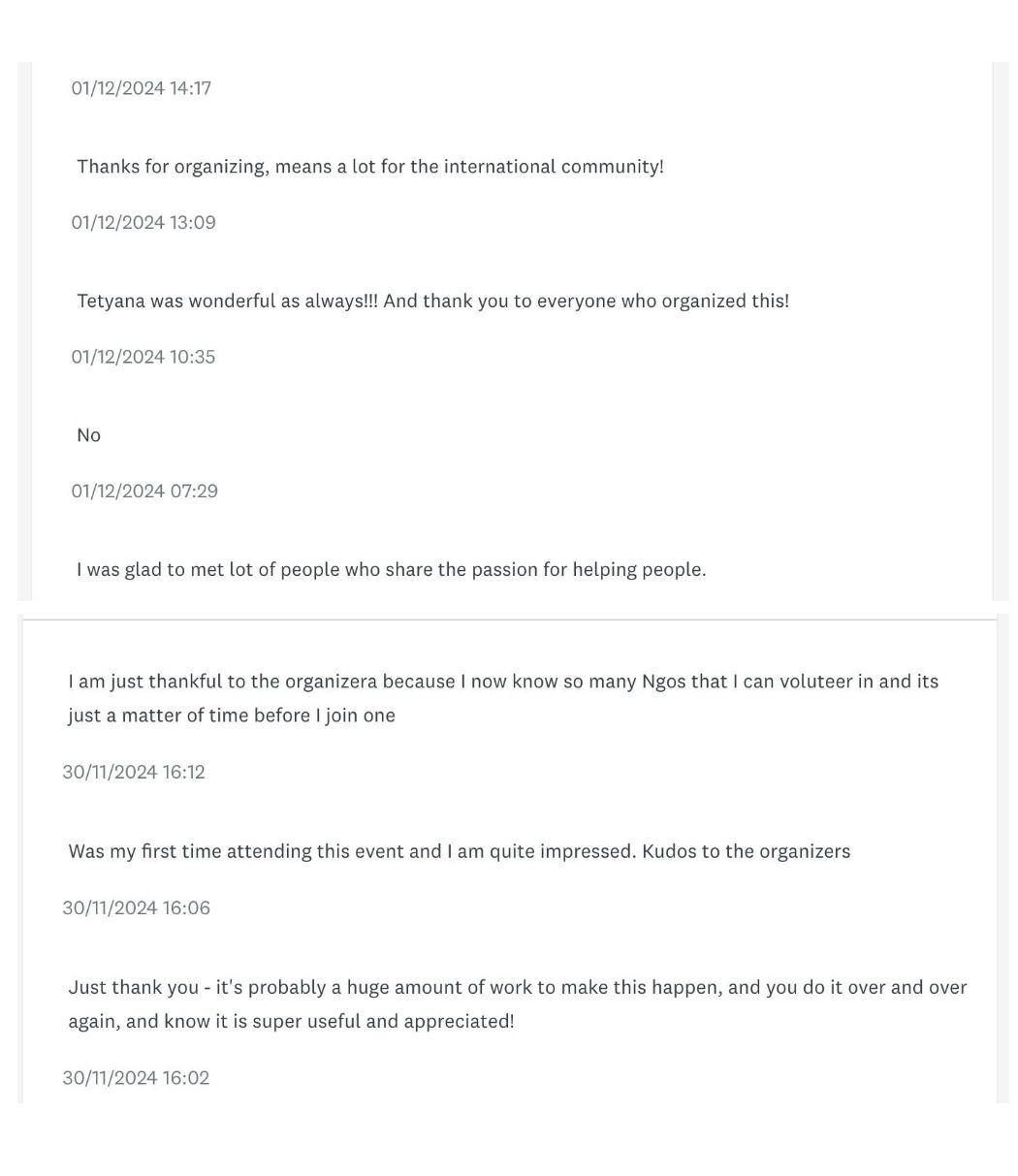
Task: Click the timestamp 30/11/2024 16:12
Action: [x=134, y=772]
